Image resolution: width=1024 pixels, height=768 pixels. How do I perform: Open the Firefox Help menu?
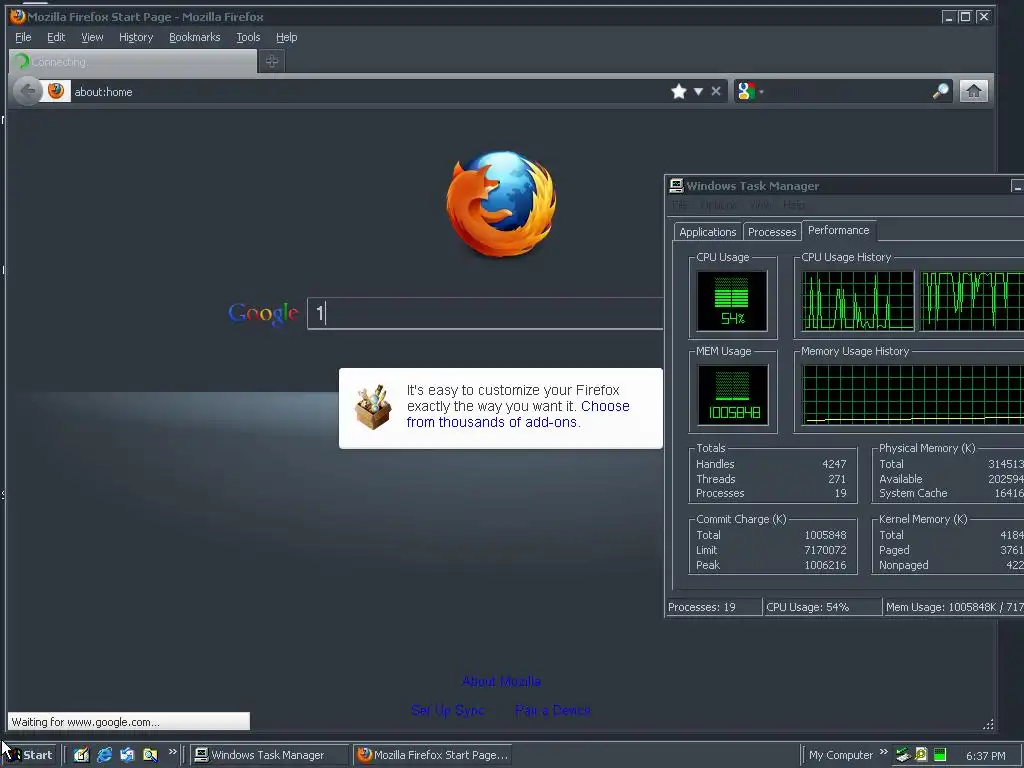pyautogui.click(x=286, y=37)
